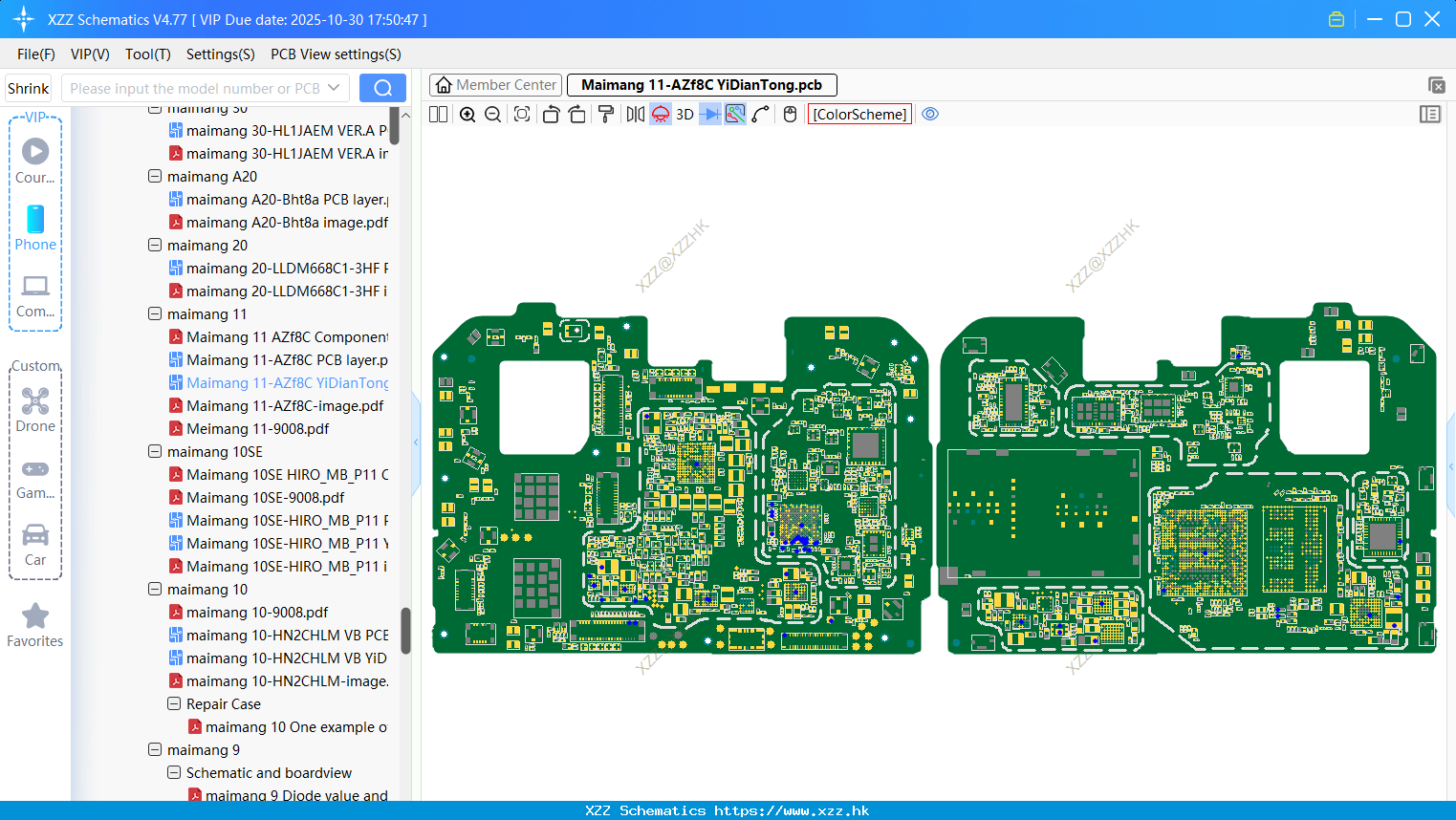Viewport: 1456px width, 820px height.
Task: Toggle the net routing display
Action: pyautogui.click(x=735, y=114)
